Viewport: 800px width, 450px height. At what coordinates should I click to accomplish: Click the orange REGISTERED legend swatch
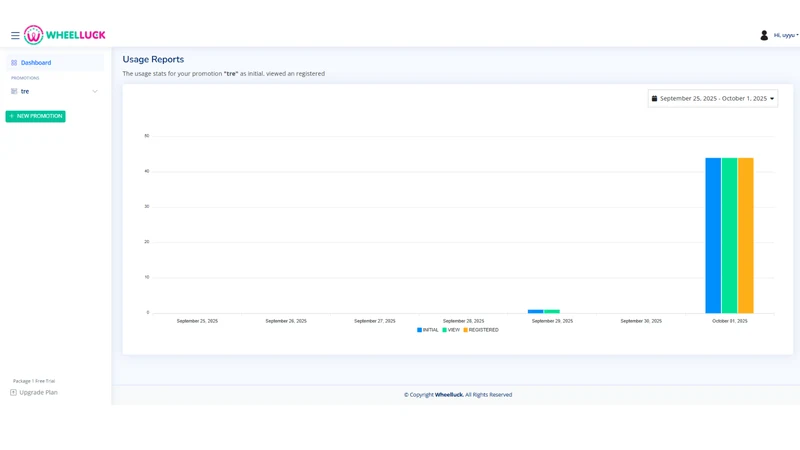[465, 330]
